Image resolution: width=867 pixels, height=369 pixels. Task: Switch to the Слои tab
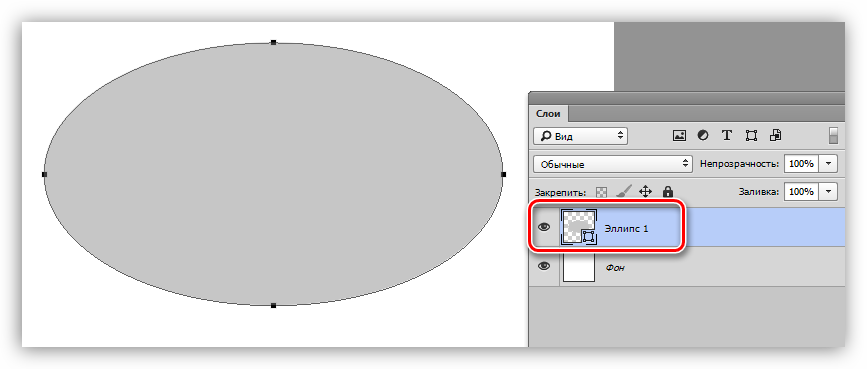coord(549,113)
